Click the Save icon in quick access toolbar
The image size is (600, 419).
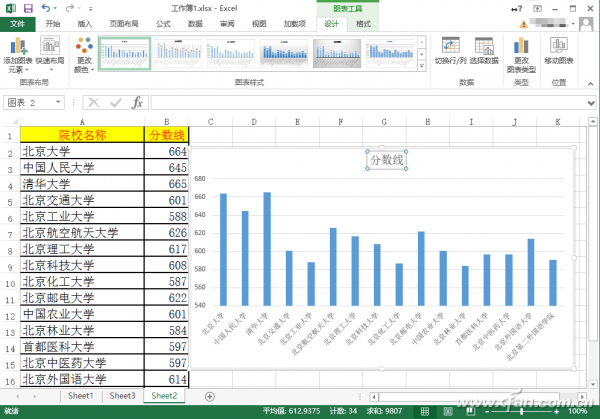tap(27, 7)
